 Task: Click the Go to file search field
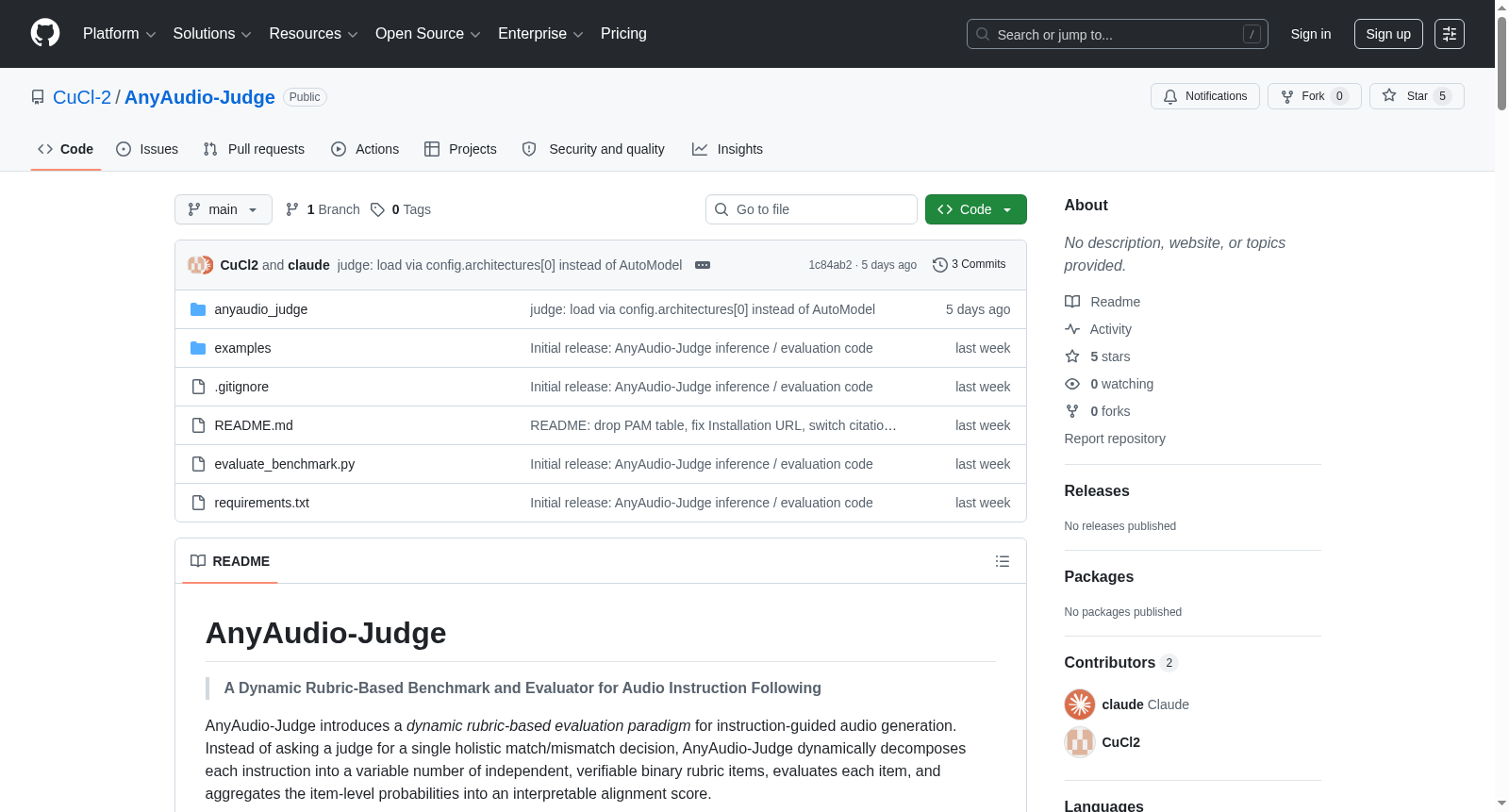(811, 209)
